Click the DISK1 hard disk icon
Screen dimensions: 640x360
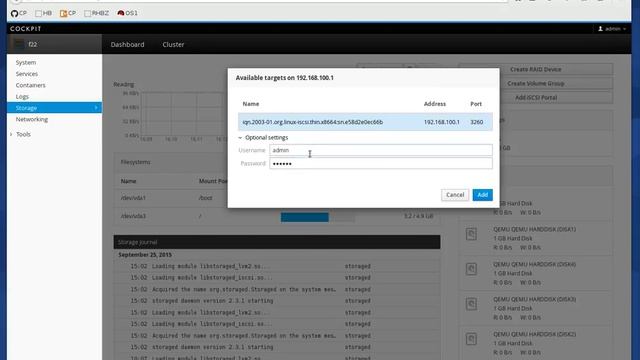[471, 234]
